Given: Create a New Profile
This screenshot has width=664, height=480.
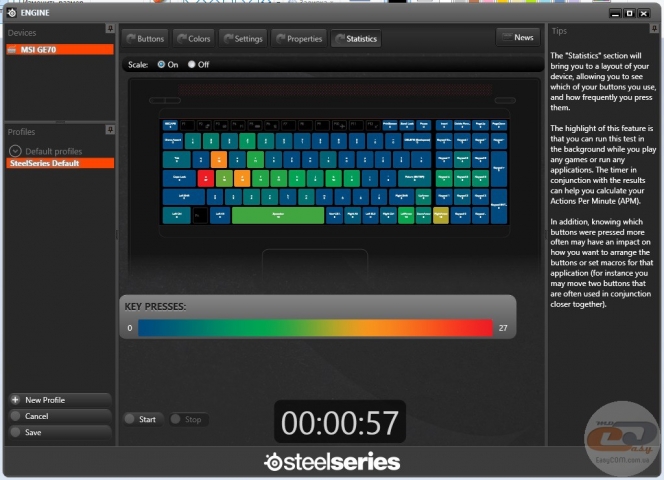Looking at the screenshot, I should 60,400.
